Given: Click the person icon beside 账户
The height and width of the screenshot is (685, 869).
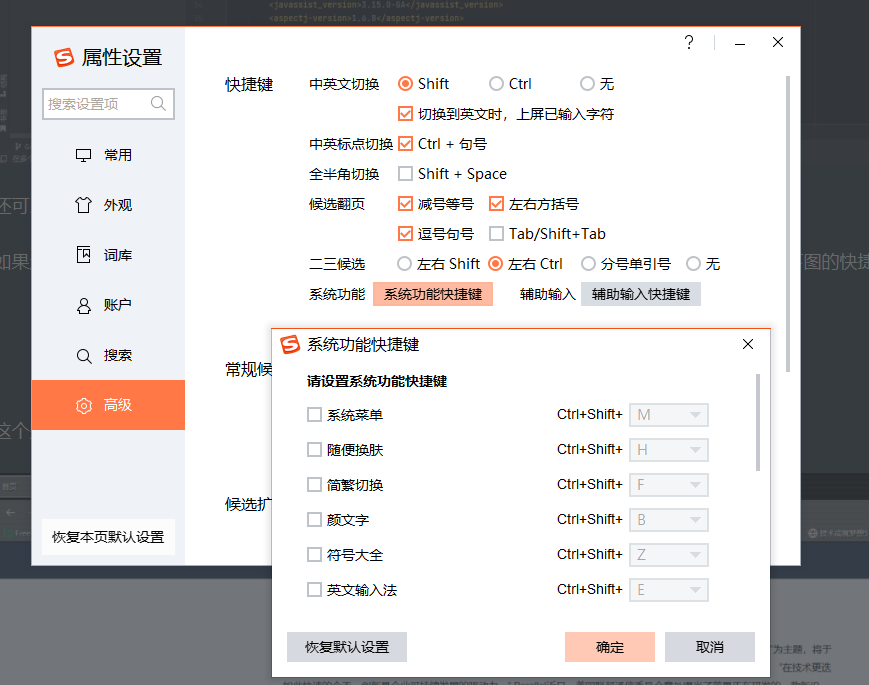Looking at the screenshot, I should [x=83, y=305].
